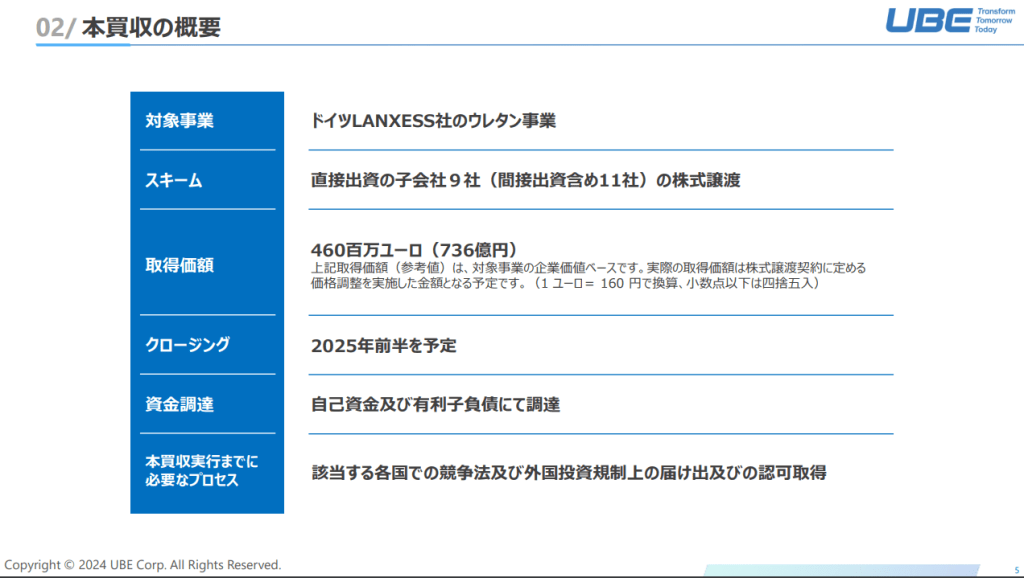Click the 上記取得価額（参考値） note line
Image resolution: width=1024 pixels, height=578 pixels.
[x=588, y=268]
